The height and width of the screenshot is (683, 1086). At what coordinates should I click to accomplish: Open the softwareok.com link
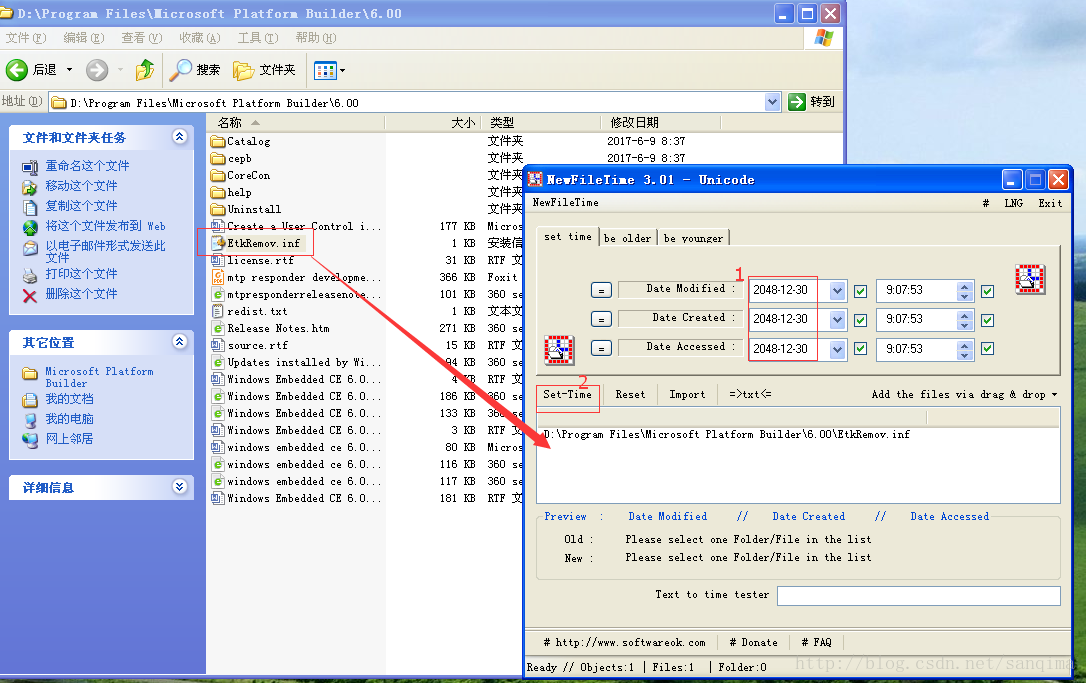point(625,642)
